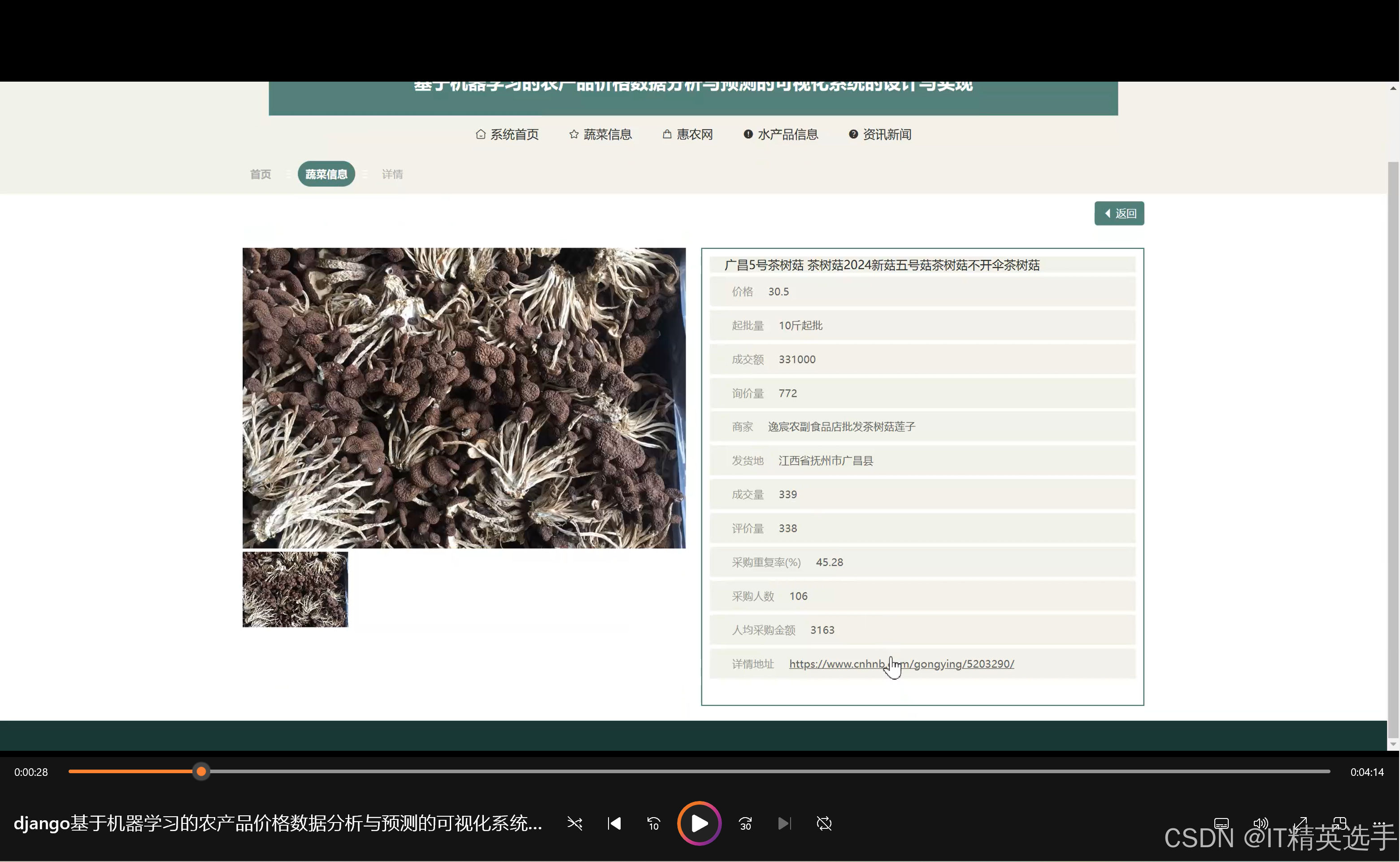The width and height of the screenshot is (1400, 862).
Task: Click the video title in player bar
Action: (x=278, y=823)
